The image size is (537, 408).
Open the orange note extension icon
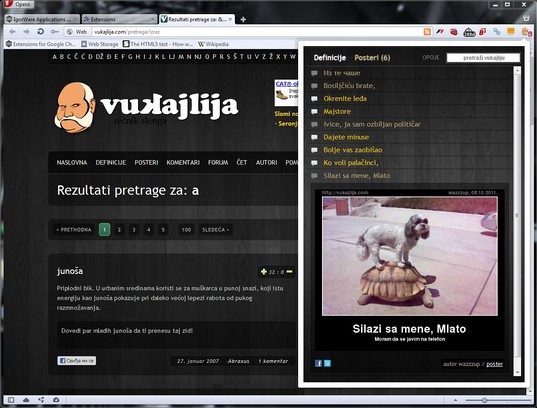pyautogui.click(x=511, y=32)
